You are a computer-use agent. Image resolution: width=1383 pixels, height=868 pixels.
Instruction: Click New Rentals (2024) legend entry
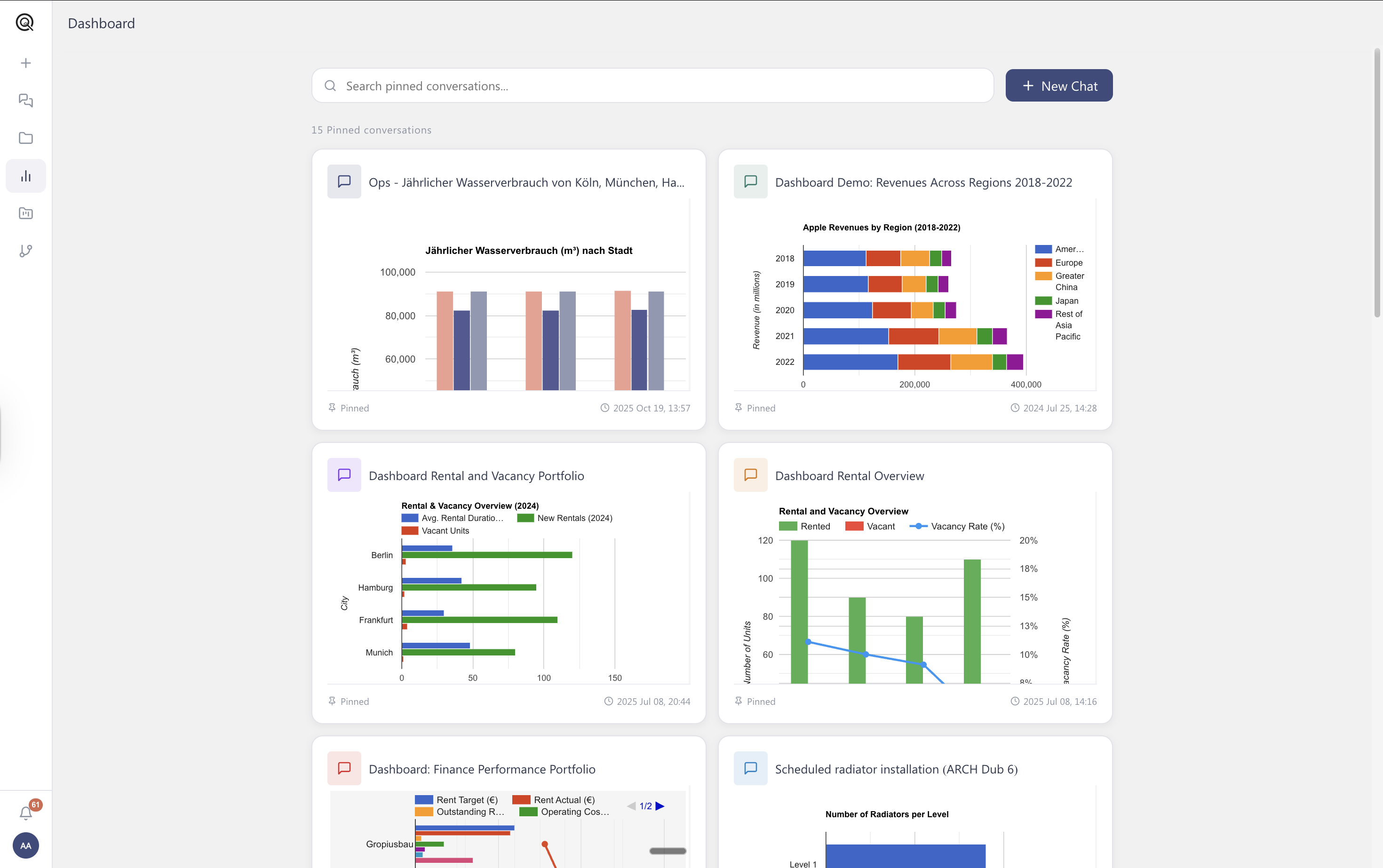[564, 518]
